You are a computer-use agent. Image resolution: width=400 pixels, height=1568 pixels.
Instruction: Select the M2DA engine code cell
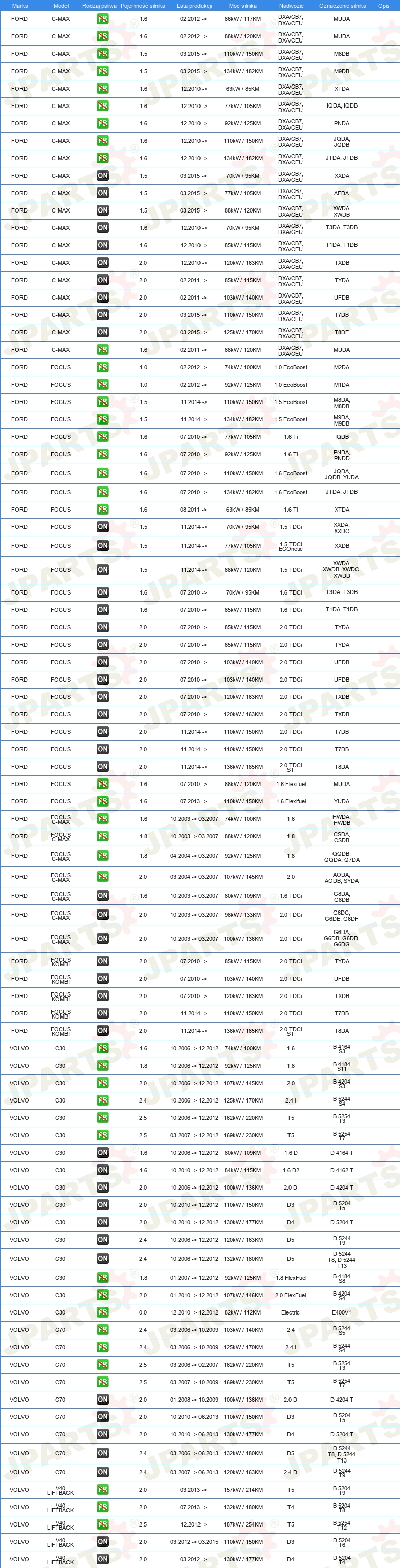click(342, 368)
